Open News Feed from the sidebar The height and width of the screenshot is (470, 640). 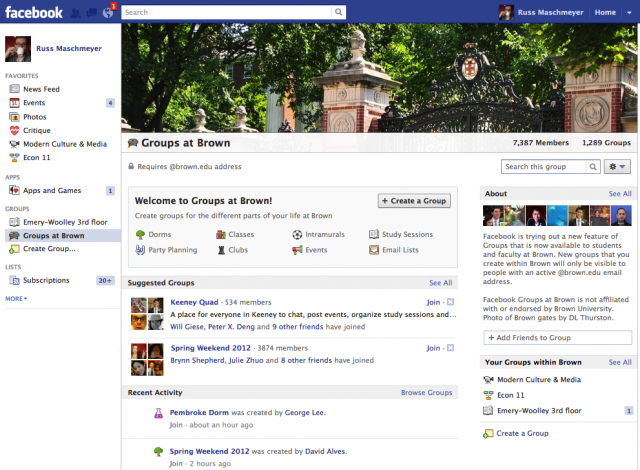tap(41, 89)
